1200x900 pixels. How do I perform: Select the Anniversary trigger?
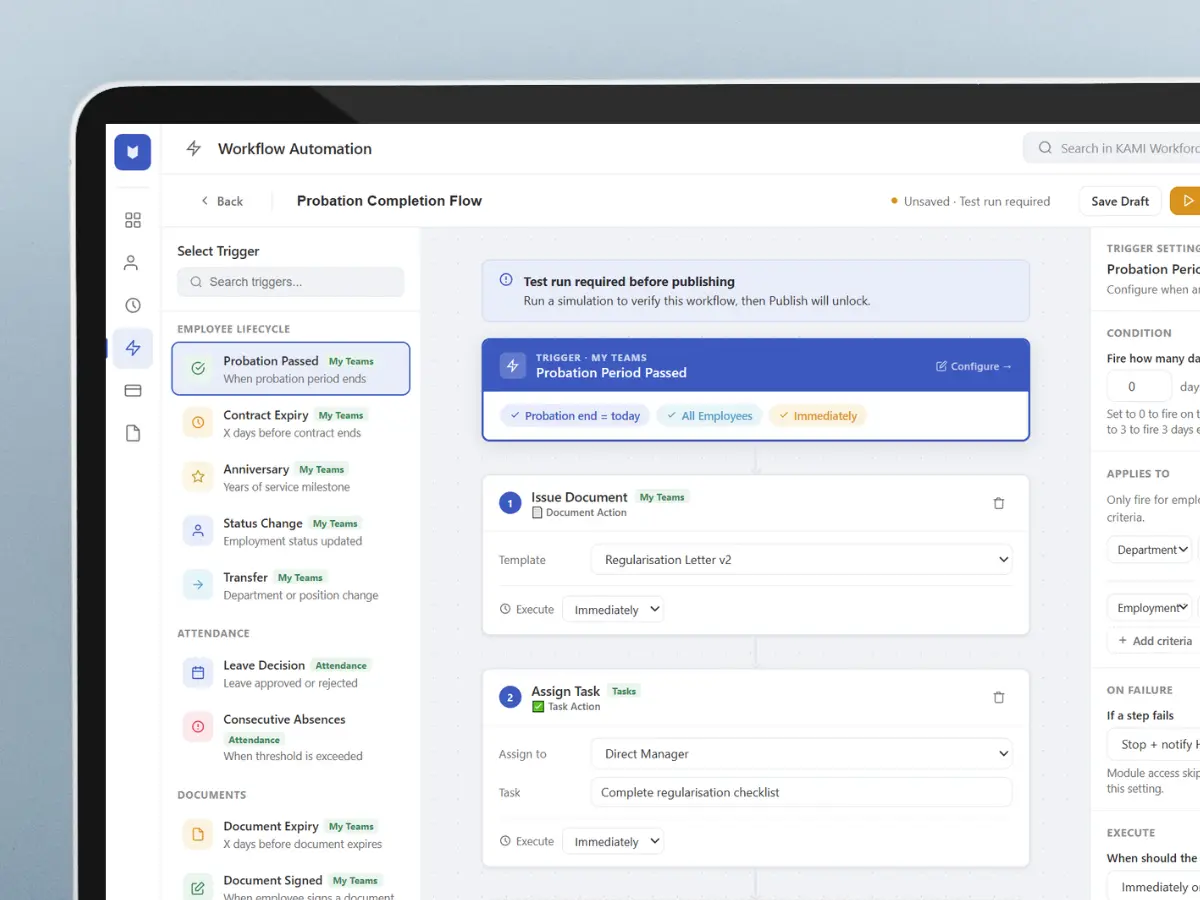point(291,477)
